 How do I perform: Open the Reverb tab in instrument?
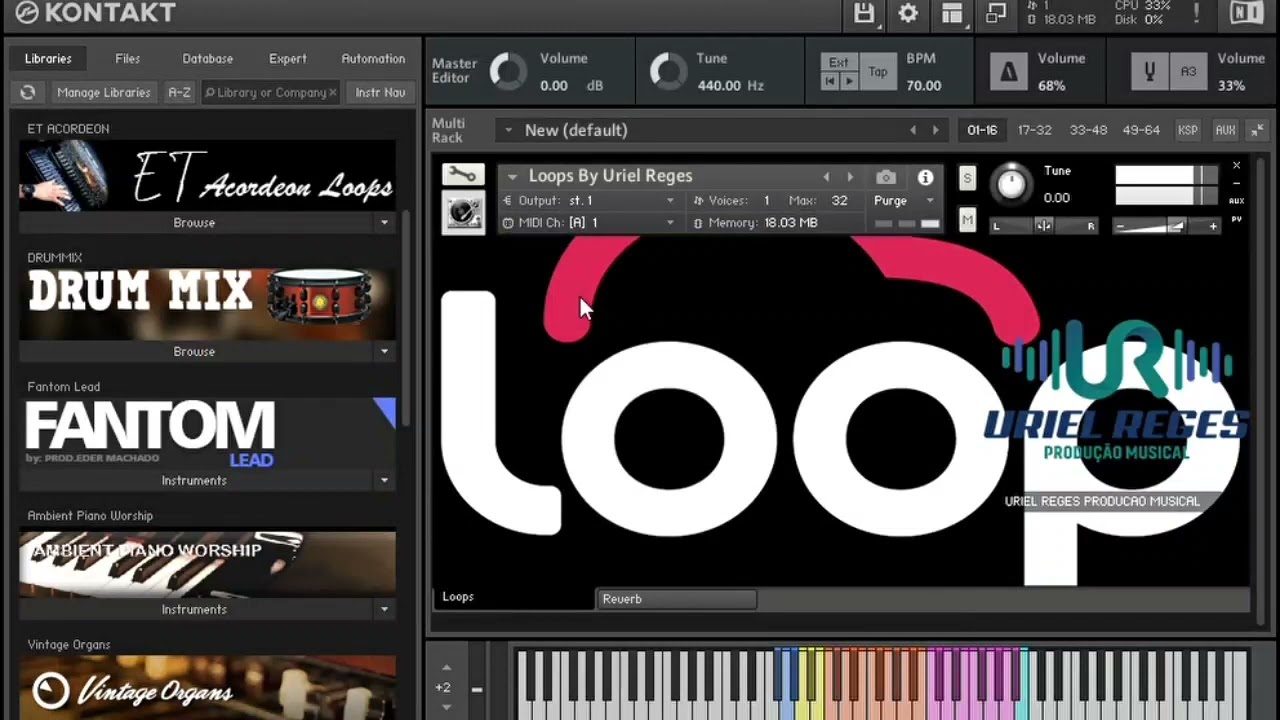(677, 599)
